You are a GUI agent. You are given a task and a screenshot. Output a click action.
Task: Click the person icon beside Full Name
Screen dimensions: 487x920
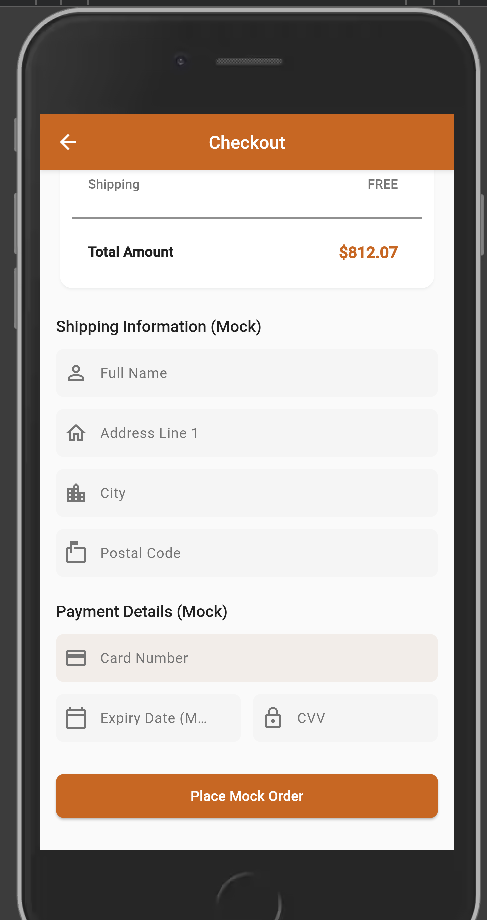[76, 373]
